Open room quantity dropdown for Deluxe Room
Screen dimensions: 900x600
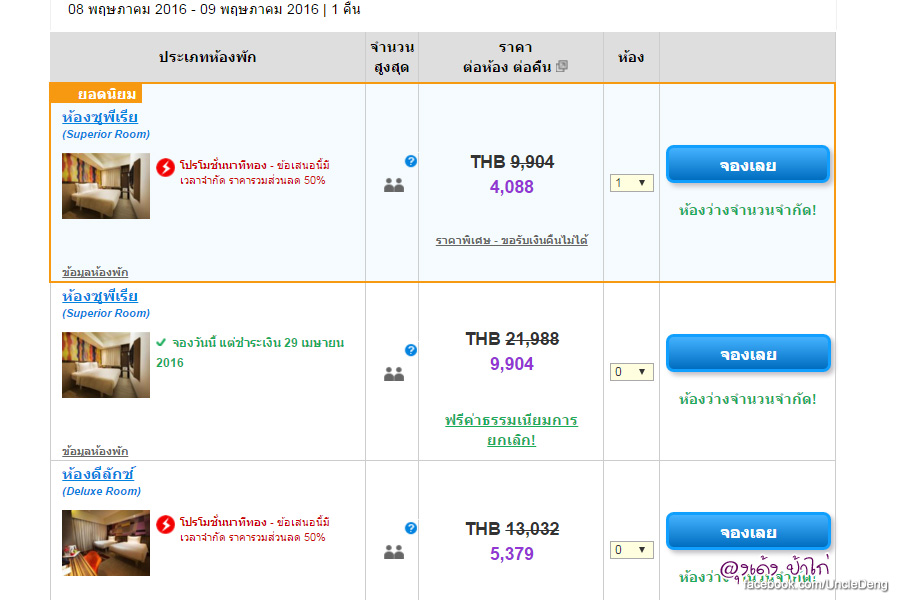point(632,550)
